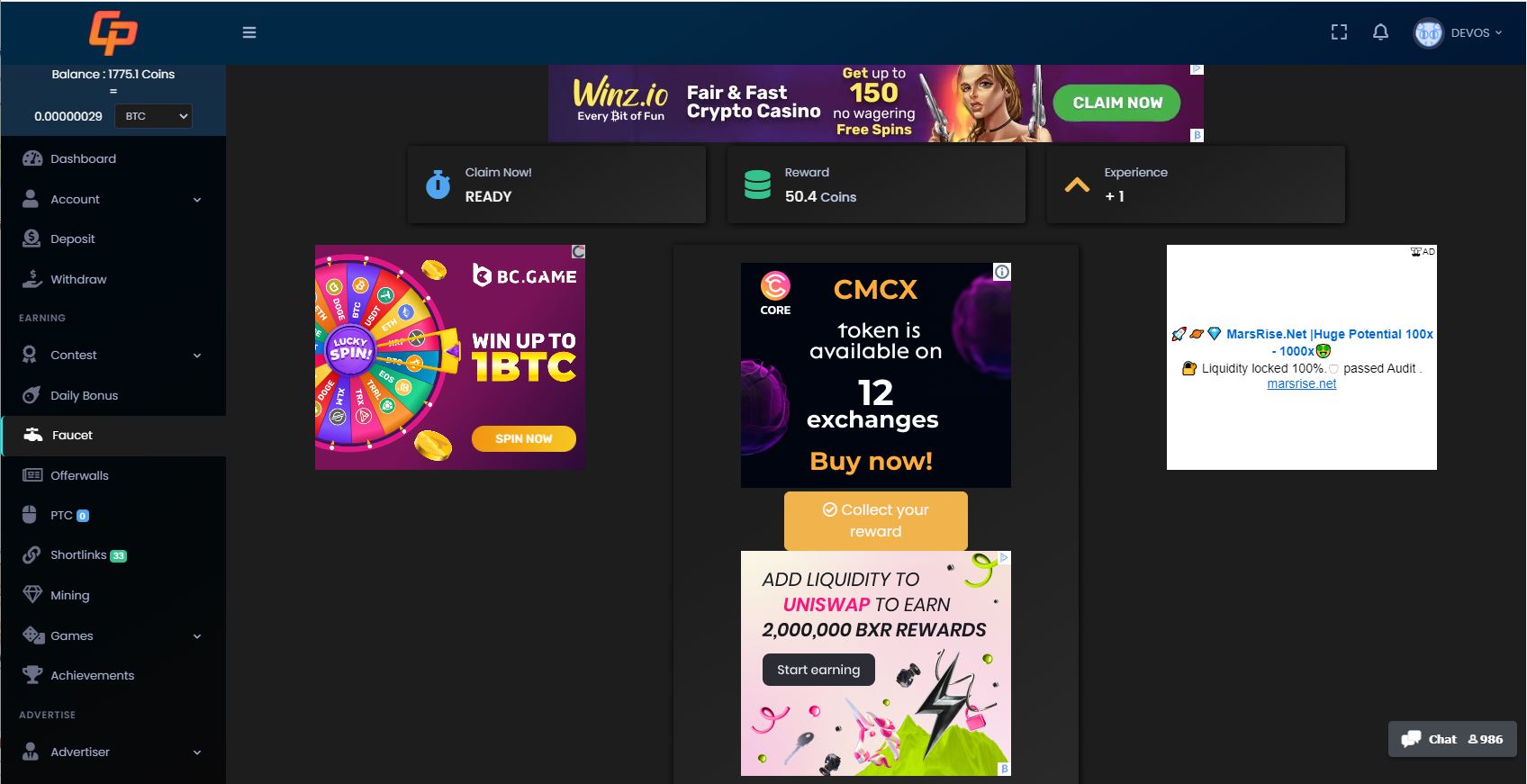1527x784 pixels.
Task: Click the Shortlinks chain icon
Action: (32, 555)
